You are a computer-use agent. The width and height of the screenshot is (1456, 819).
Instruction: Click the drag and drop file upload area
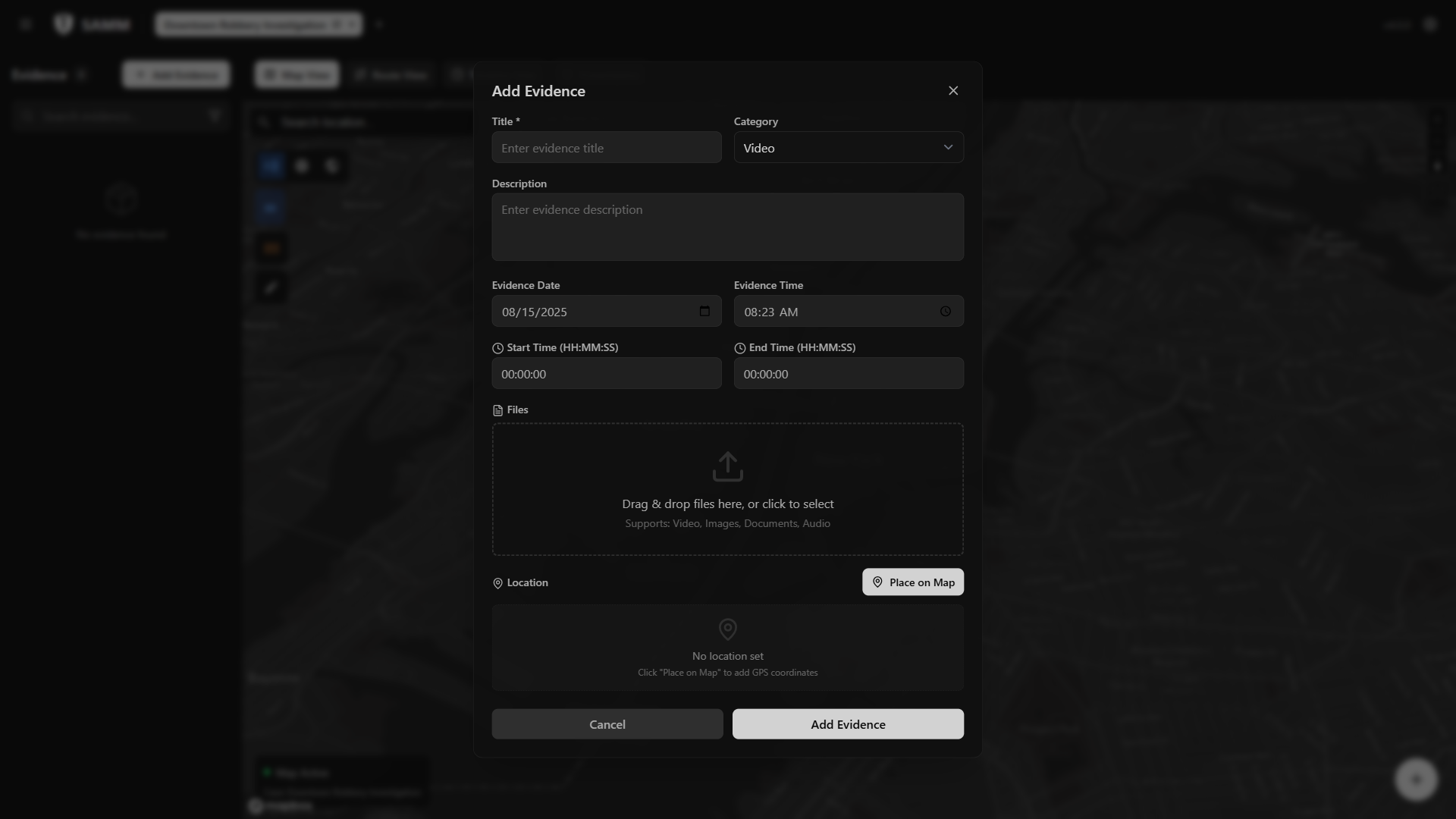pos(727,489)
